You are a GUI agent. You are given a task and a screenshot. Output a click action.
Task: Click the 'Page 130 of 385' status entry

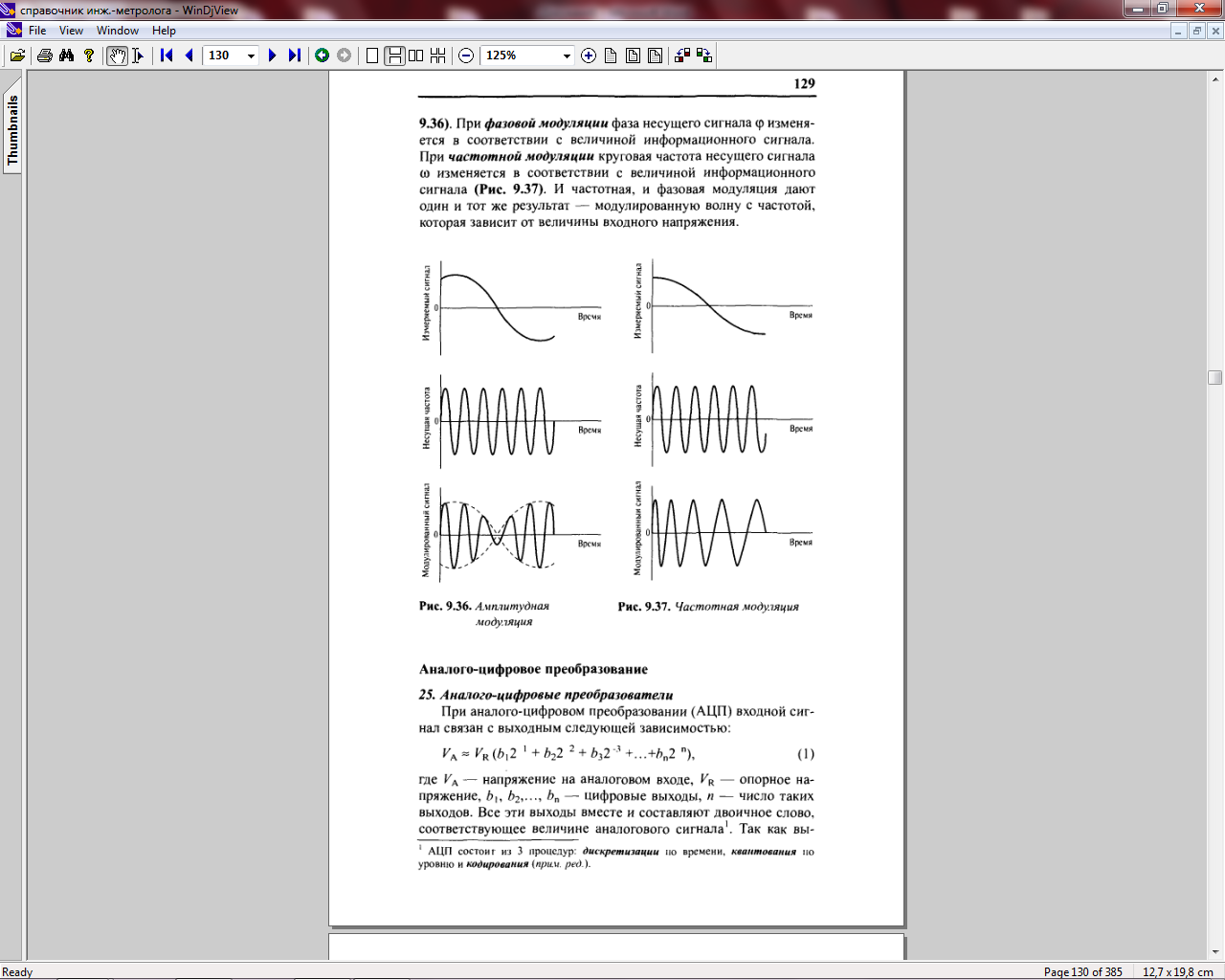click(x=1082, y=971)
